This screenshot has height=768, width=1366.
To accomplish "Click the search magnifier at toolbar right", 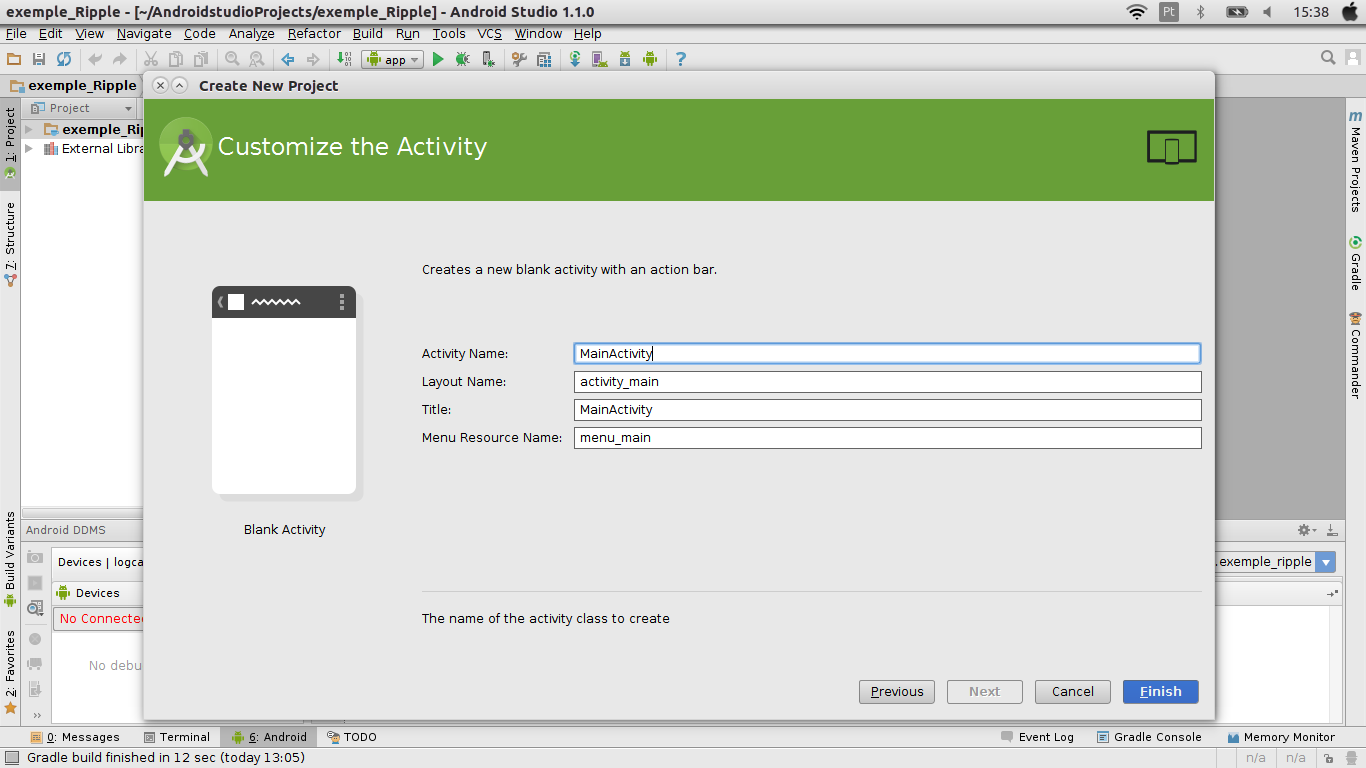I will 1328,58.
